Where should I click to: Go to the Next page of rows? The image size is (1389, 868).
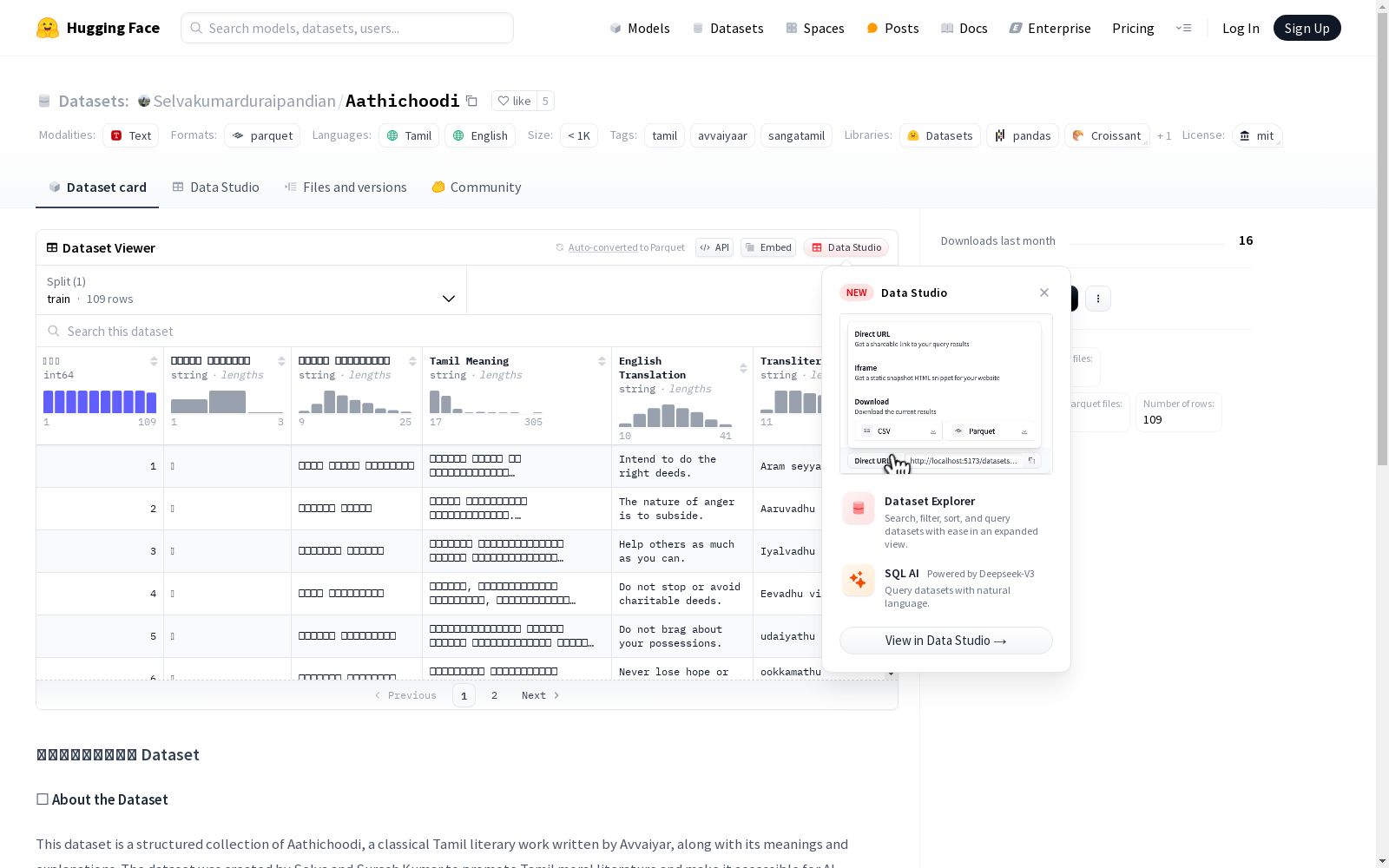point(540,695)
